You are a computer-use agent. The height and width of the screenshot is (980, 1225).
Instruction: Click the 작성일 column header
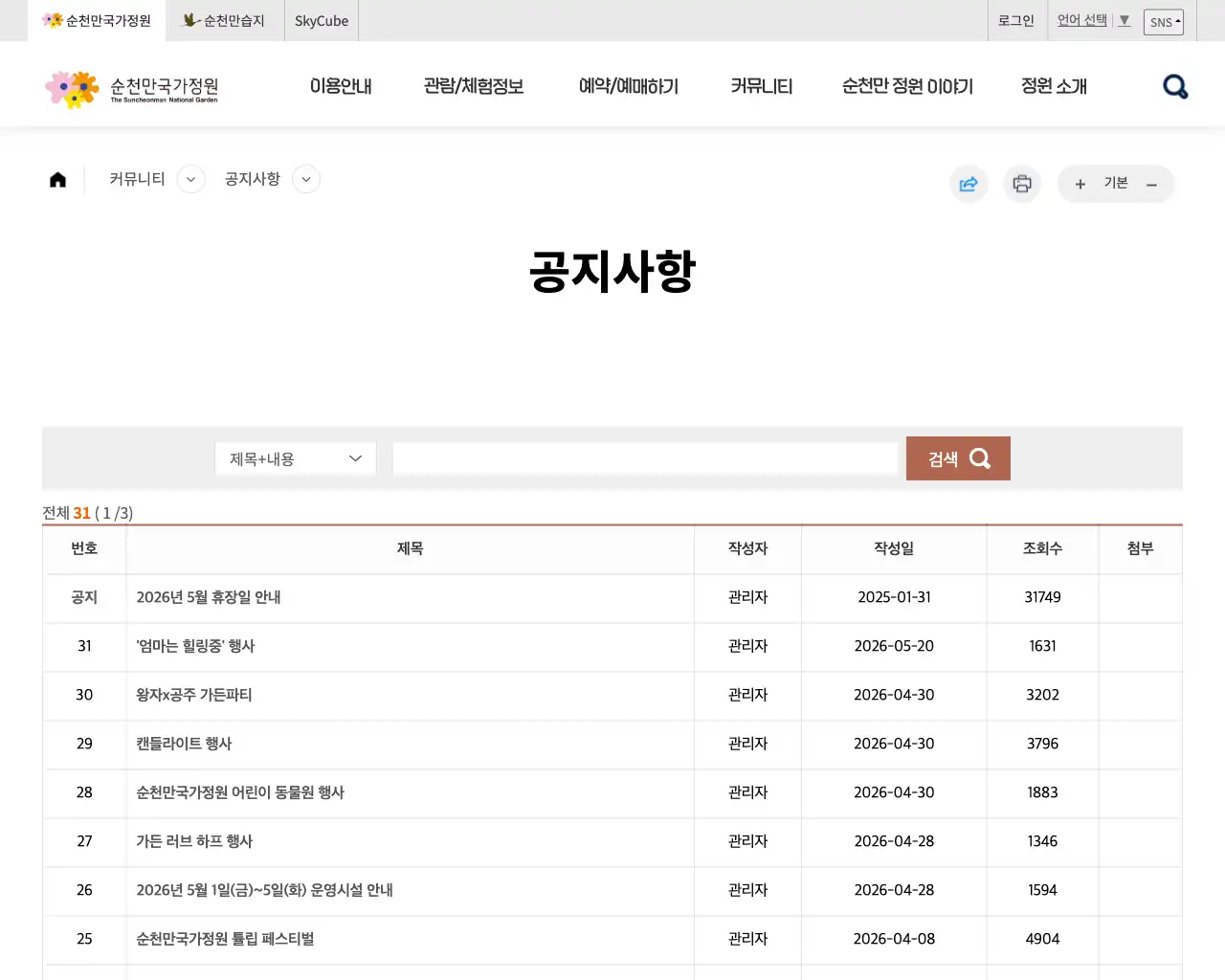tap(894, 548)
